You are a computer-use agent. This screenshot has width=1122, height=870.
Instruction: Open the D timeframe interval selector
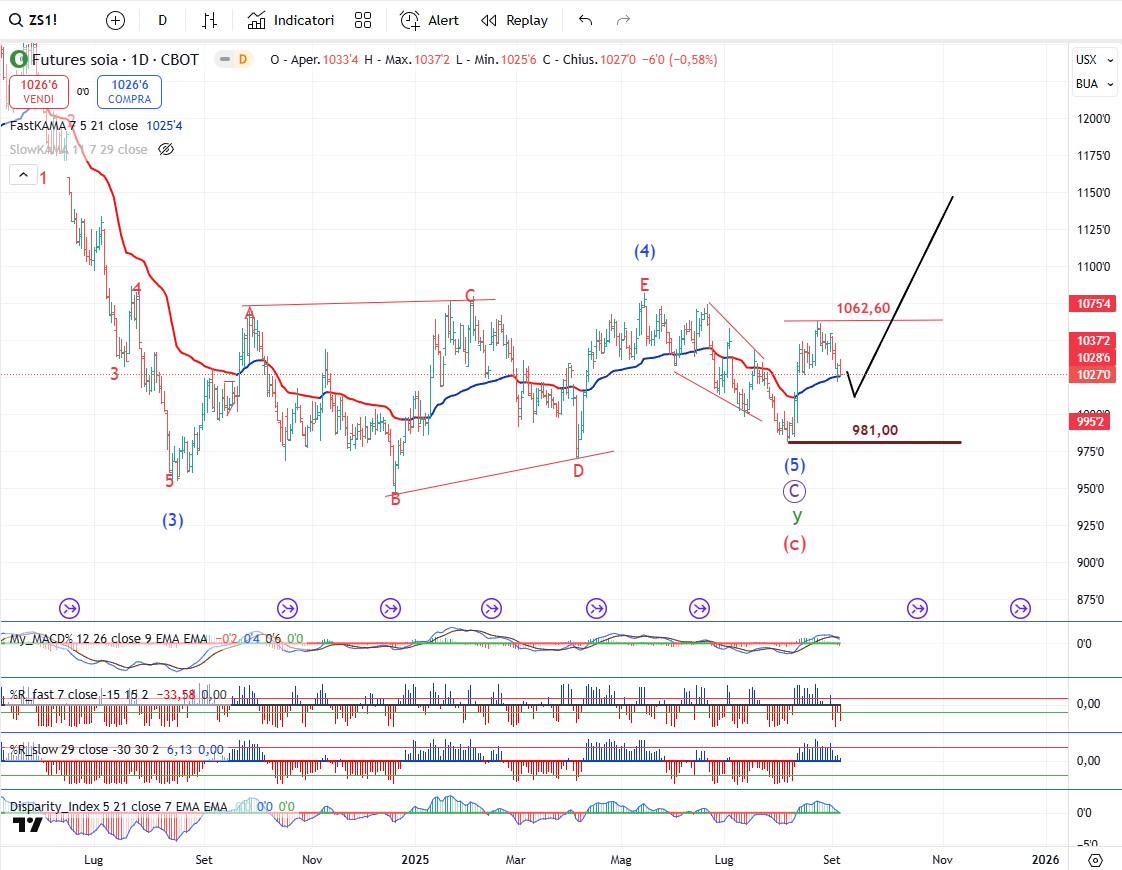pos(162,20)
